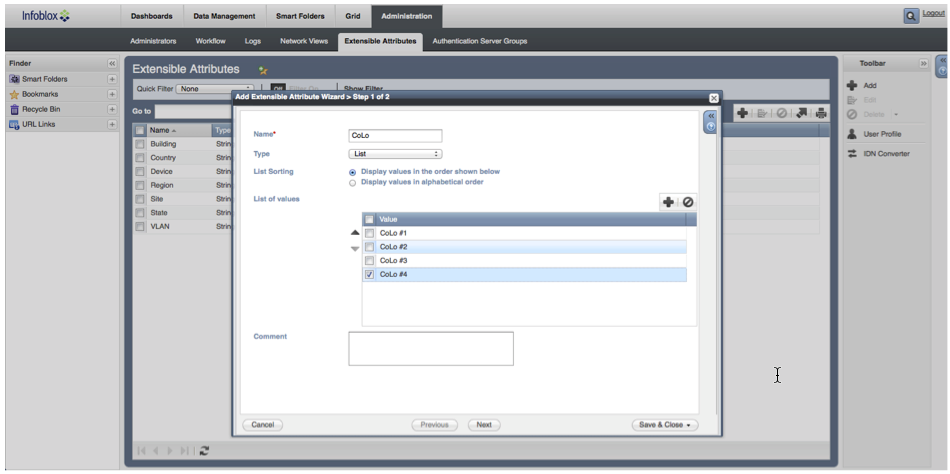This screenshot has width=950, height=474.
Task: Check the CoLo #2 checkbox
Action: [369, 247]
